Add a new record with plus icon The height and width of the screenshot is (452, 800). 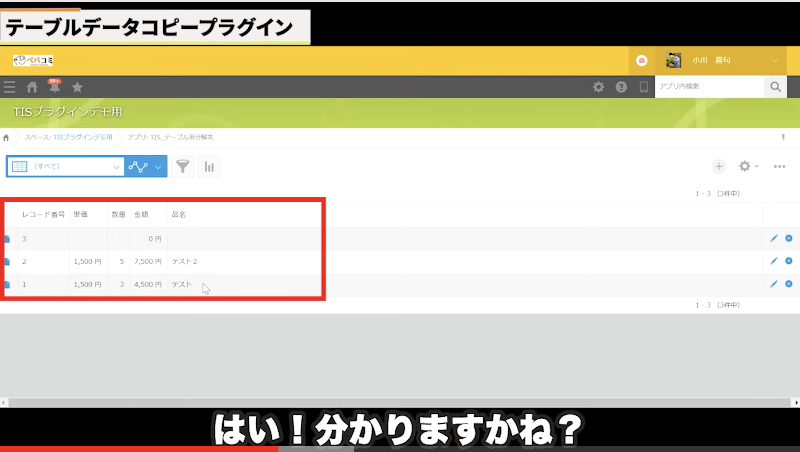tap(718, 166)
